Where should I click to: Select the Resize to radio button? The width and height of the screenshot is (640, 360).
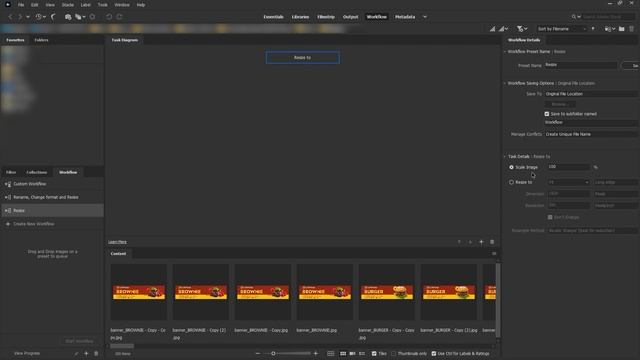coord(511,182)
